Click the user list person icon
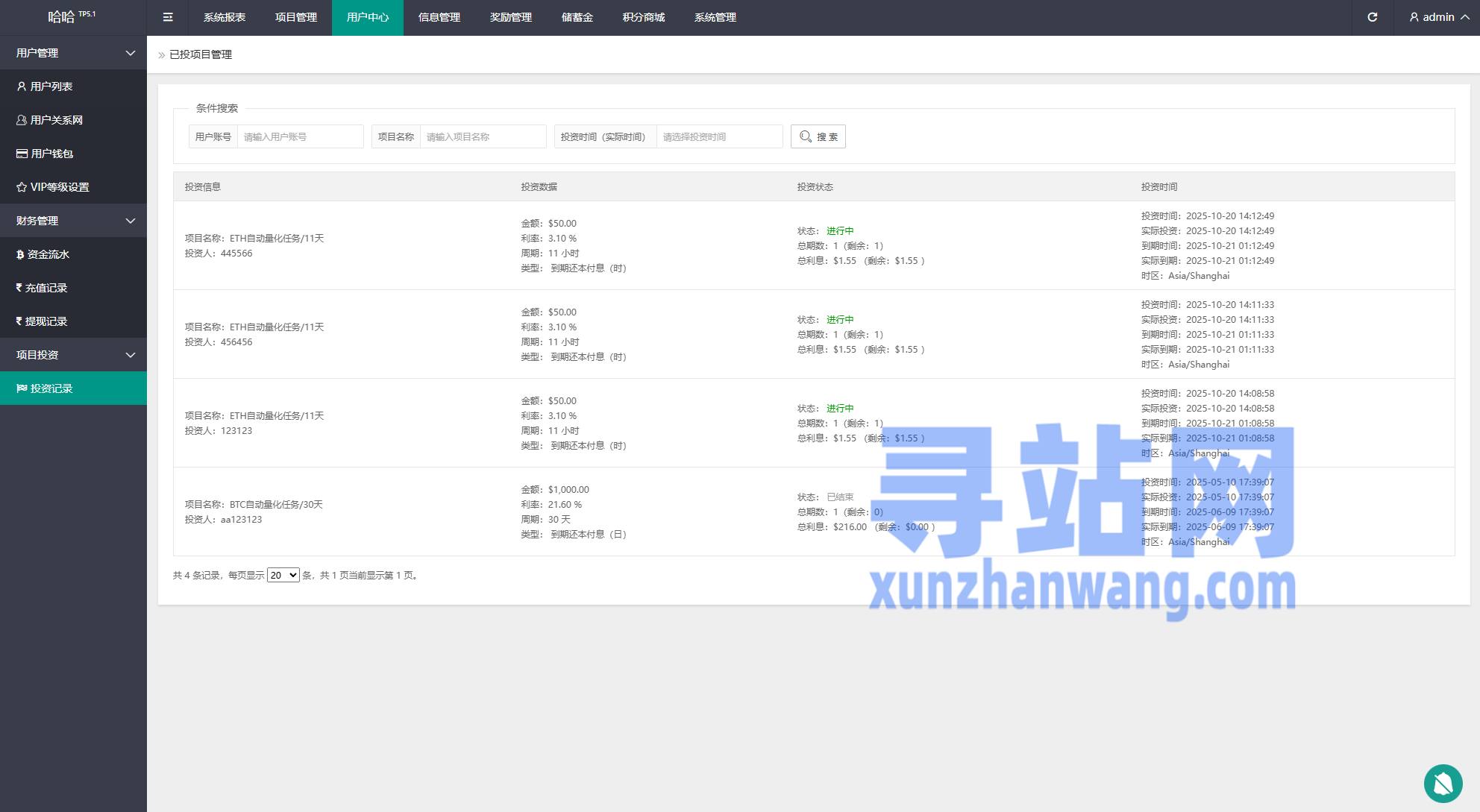Viewport: 1480px width, 812px height. 22,86
